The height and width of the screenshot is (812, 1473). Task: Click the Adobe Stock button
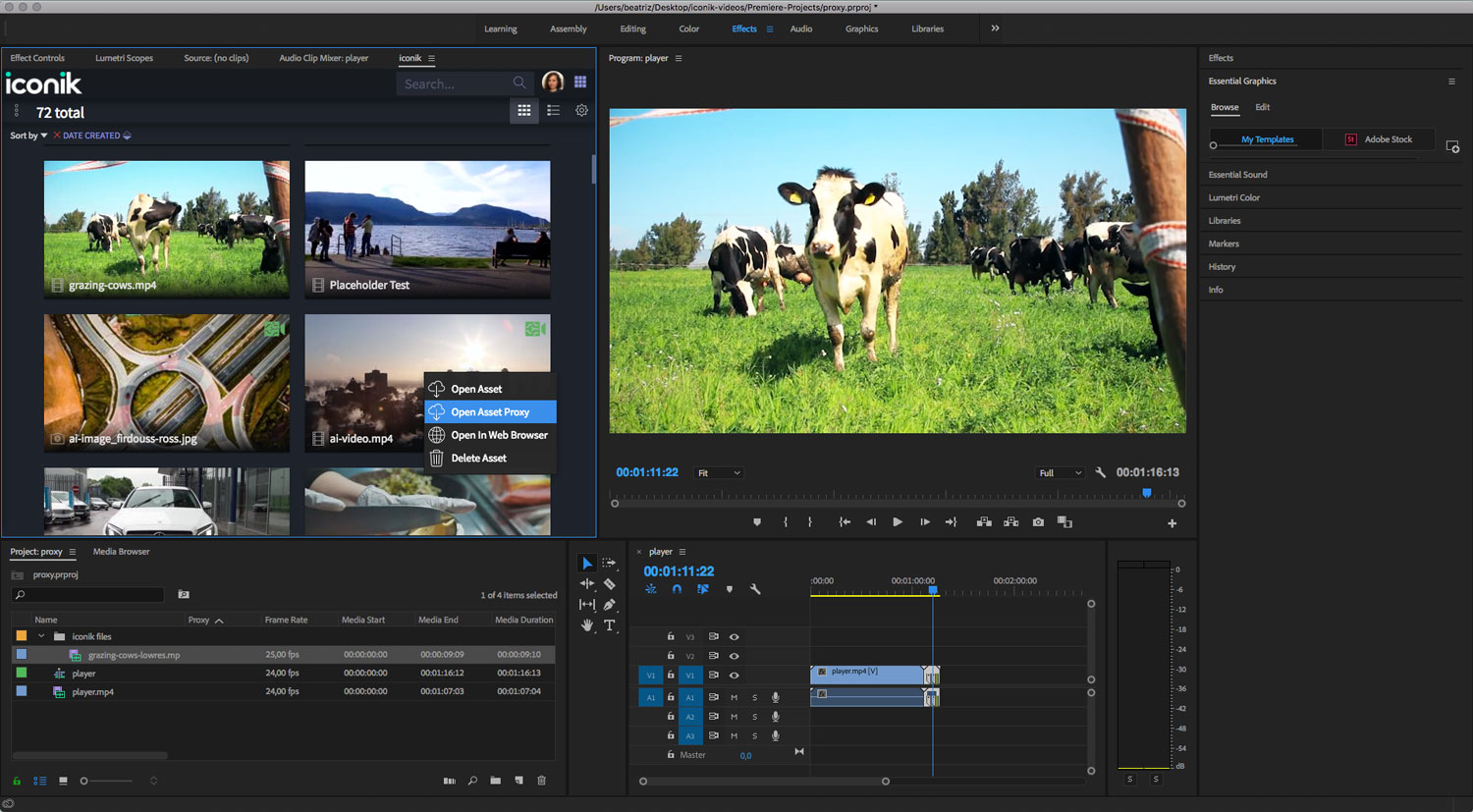coord(1379,139)
